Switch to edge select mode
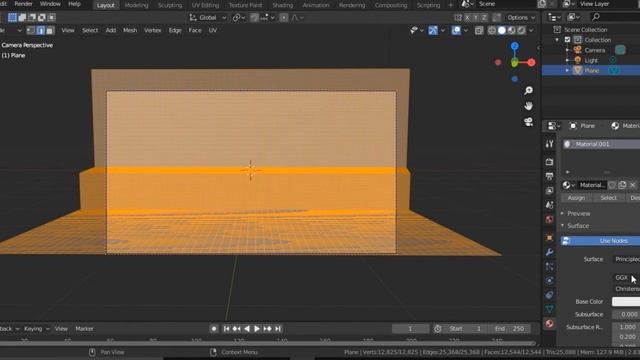The image size is (640, 360). pos(40,30)
